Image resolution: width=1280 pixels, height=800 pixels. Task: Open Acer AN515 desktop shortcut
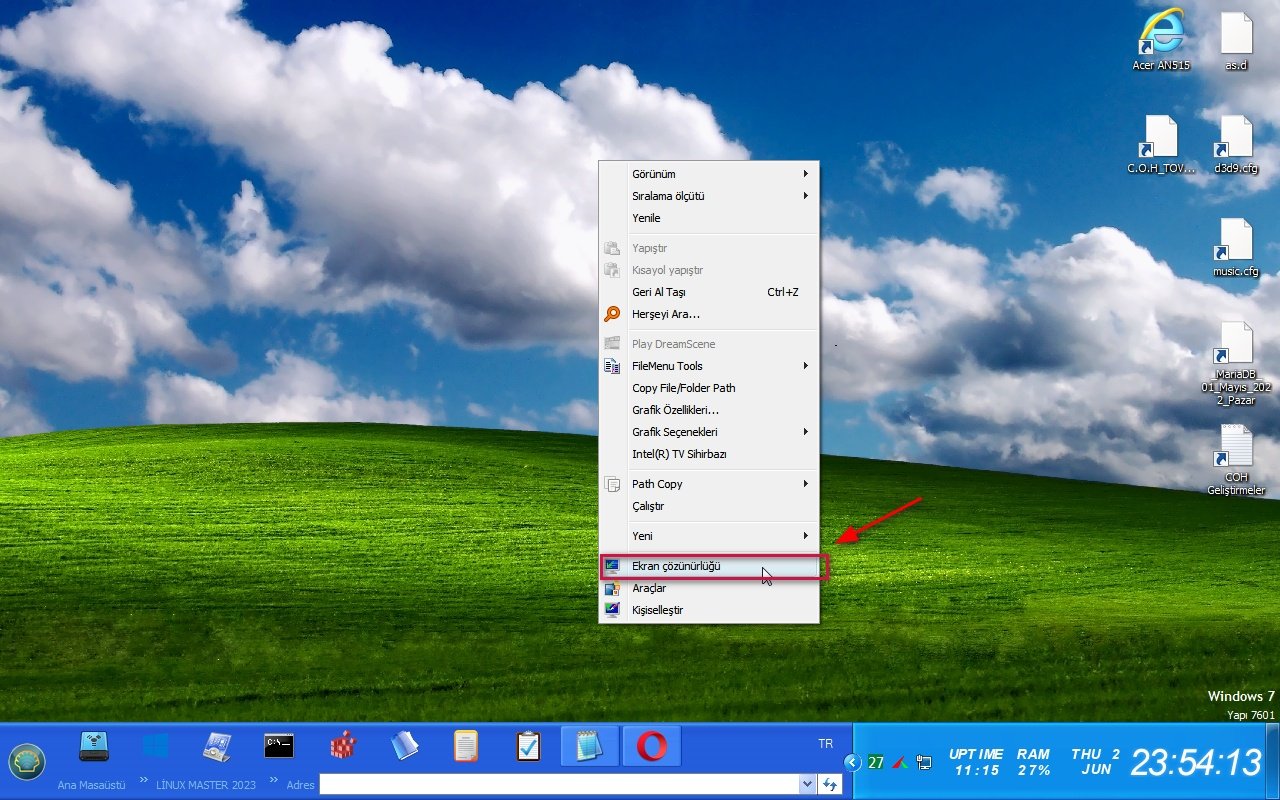(x=1163, y=40)
